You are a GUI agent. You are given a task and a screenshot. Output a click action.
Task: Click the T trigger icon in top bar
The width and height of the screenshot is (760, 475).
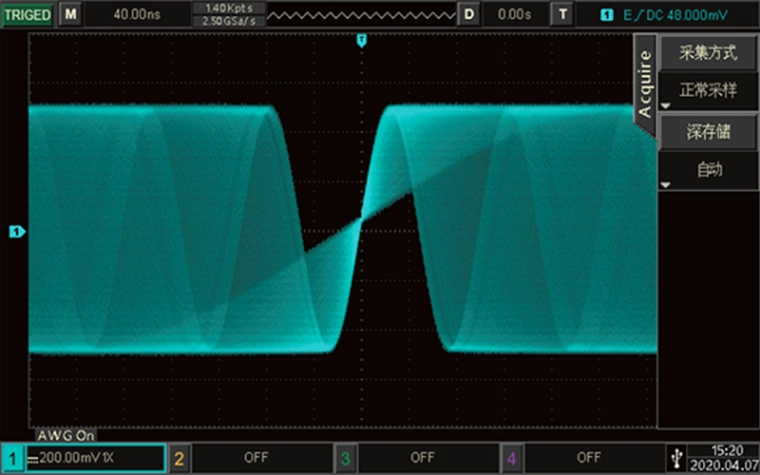tap(564, 14)
